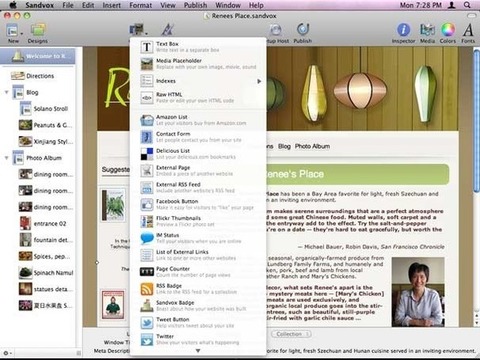Add an Amazon List object
480x360 pixels.
pos(198,120)
